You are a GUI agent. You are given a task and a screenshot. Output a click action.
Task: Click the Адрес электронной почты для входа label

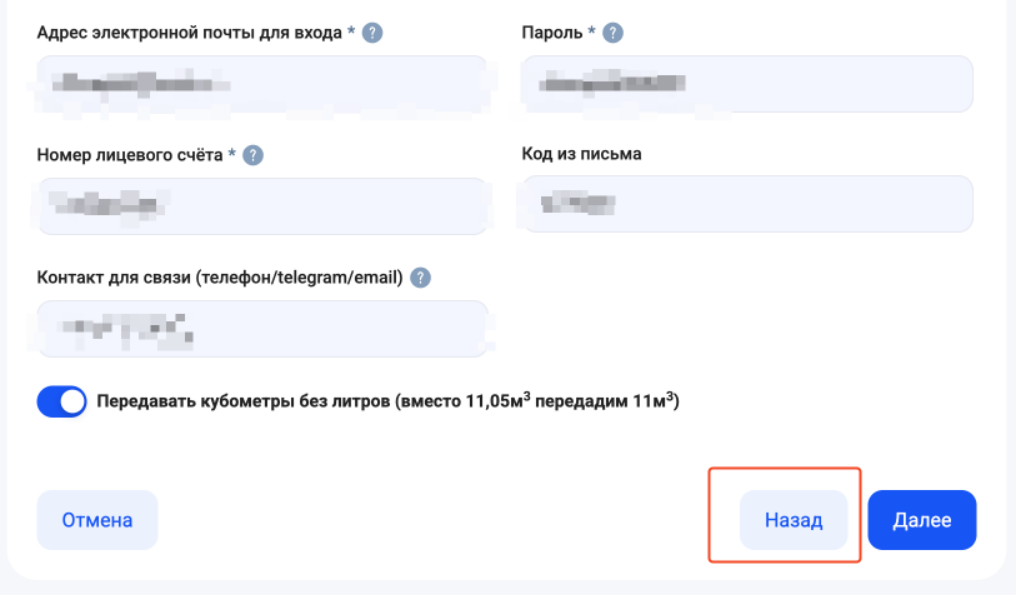click(x=190, y=33)
